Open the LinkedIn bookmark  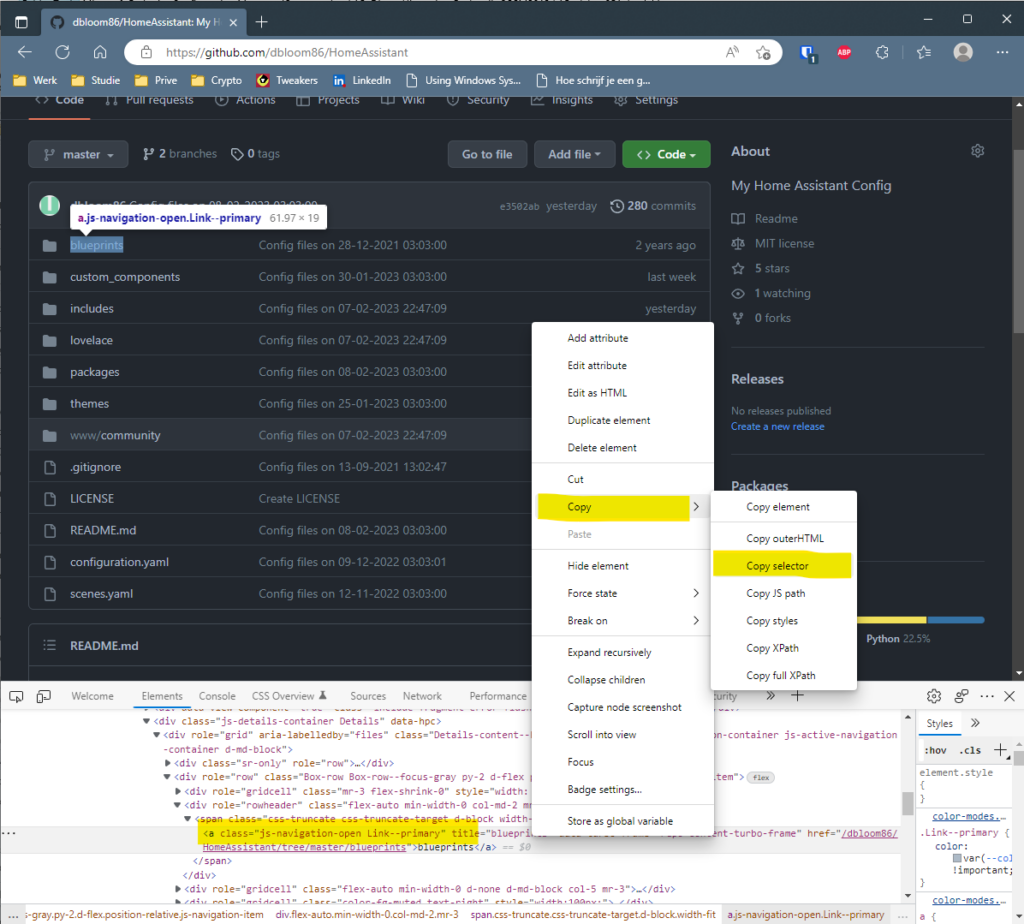[362, 80]
